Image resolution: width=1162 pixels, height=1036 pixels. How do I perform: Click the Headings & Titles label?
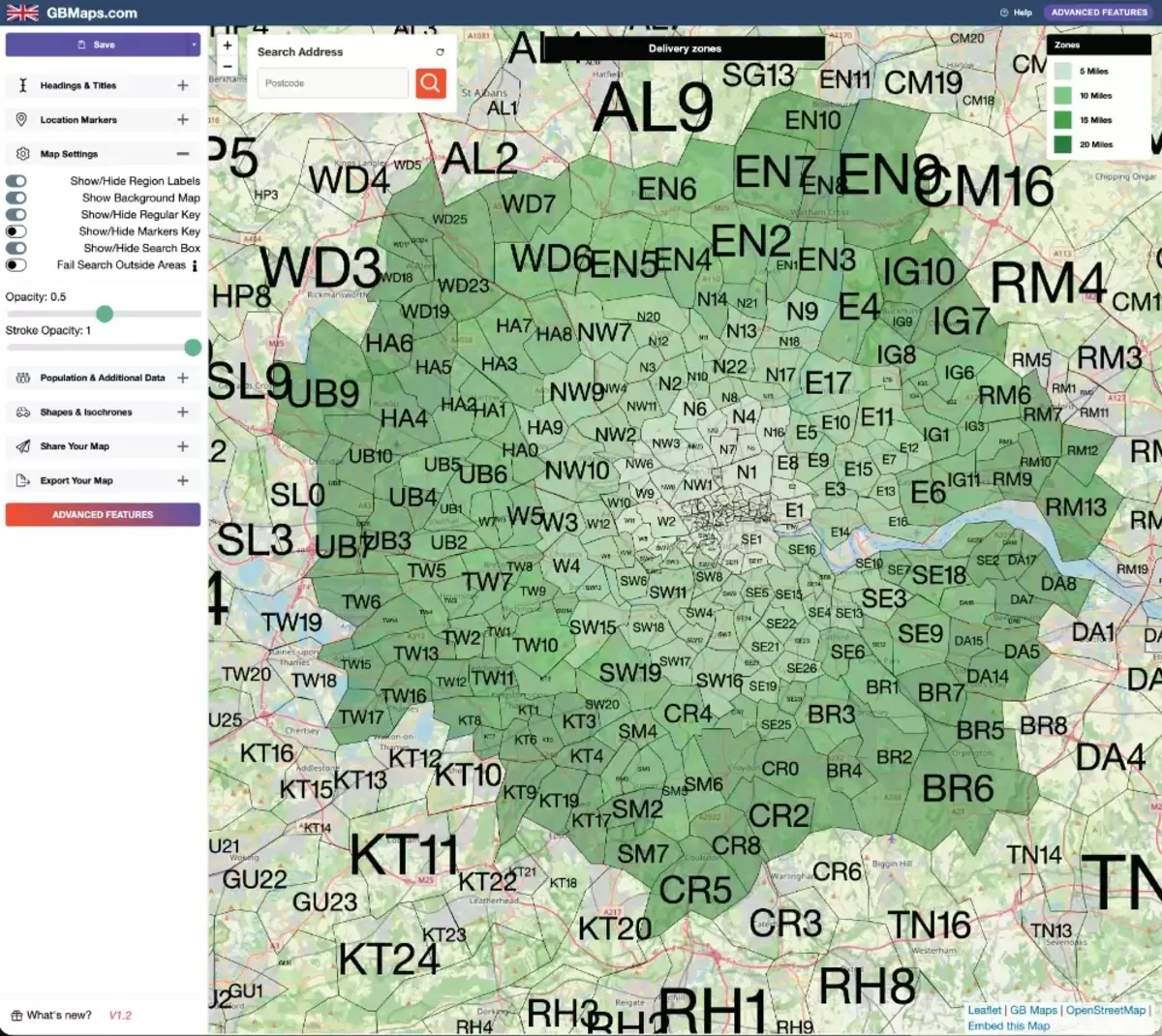78,85
